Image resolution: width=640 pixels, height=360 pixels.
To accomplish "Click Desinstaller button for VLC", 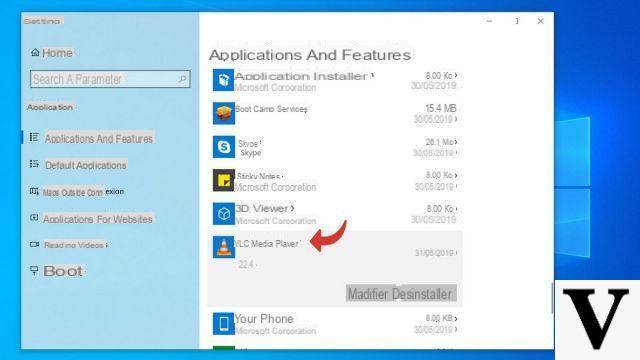I will click(x=422, y=294).
